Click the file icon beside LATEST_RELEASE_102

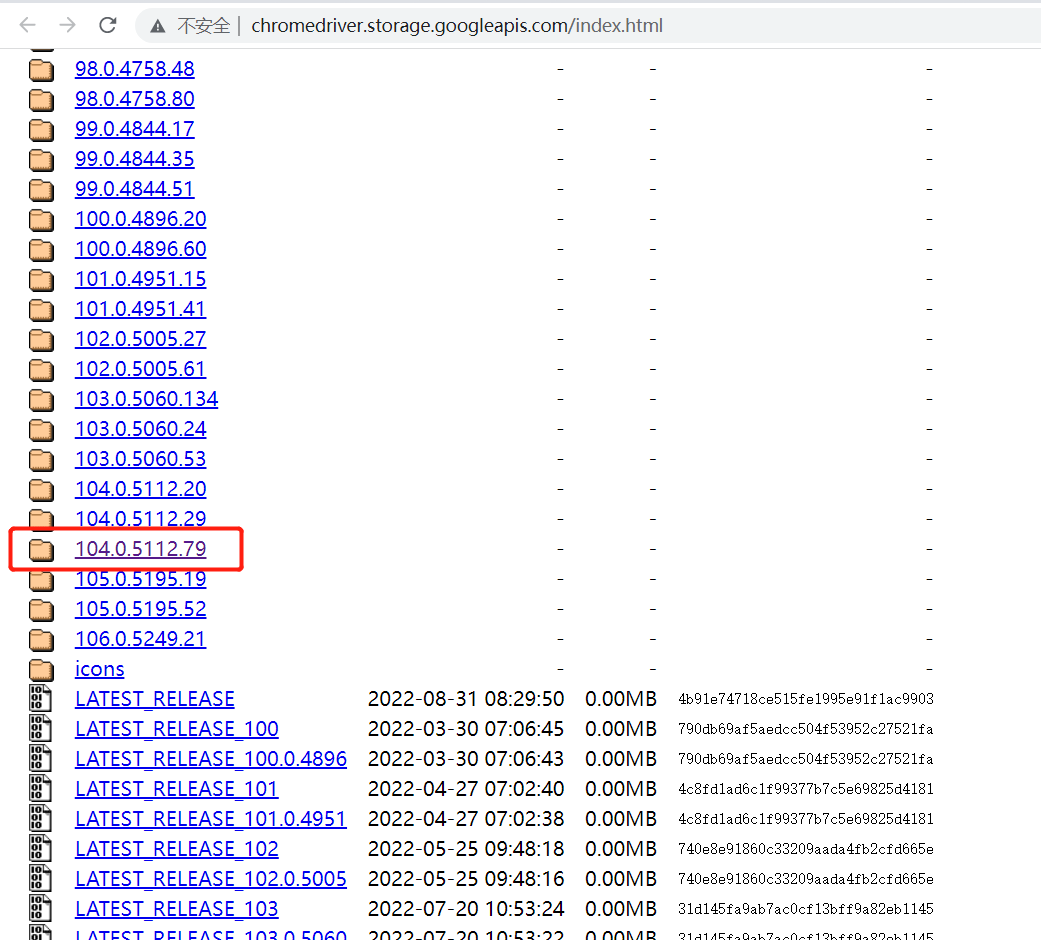click(41, 849)
